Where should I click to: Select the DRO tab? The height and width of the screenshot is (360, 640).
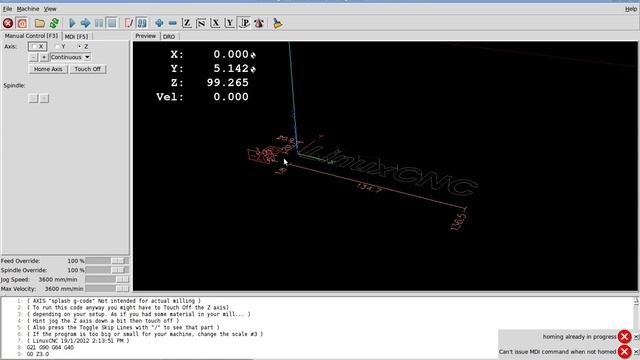[x=169, y=36]
